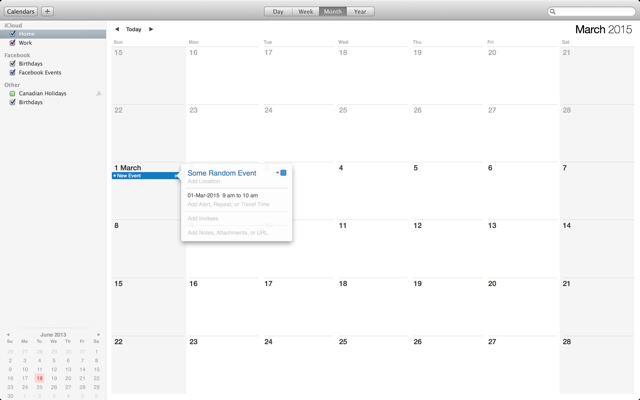The image size is (640, 400).
Task: Select March 13 day cell
Action: (x=522, y=249)
